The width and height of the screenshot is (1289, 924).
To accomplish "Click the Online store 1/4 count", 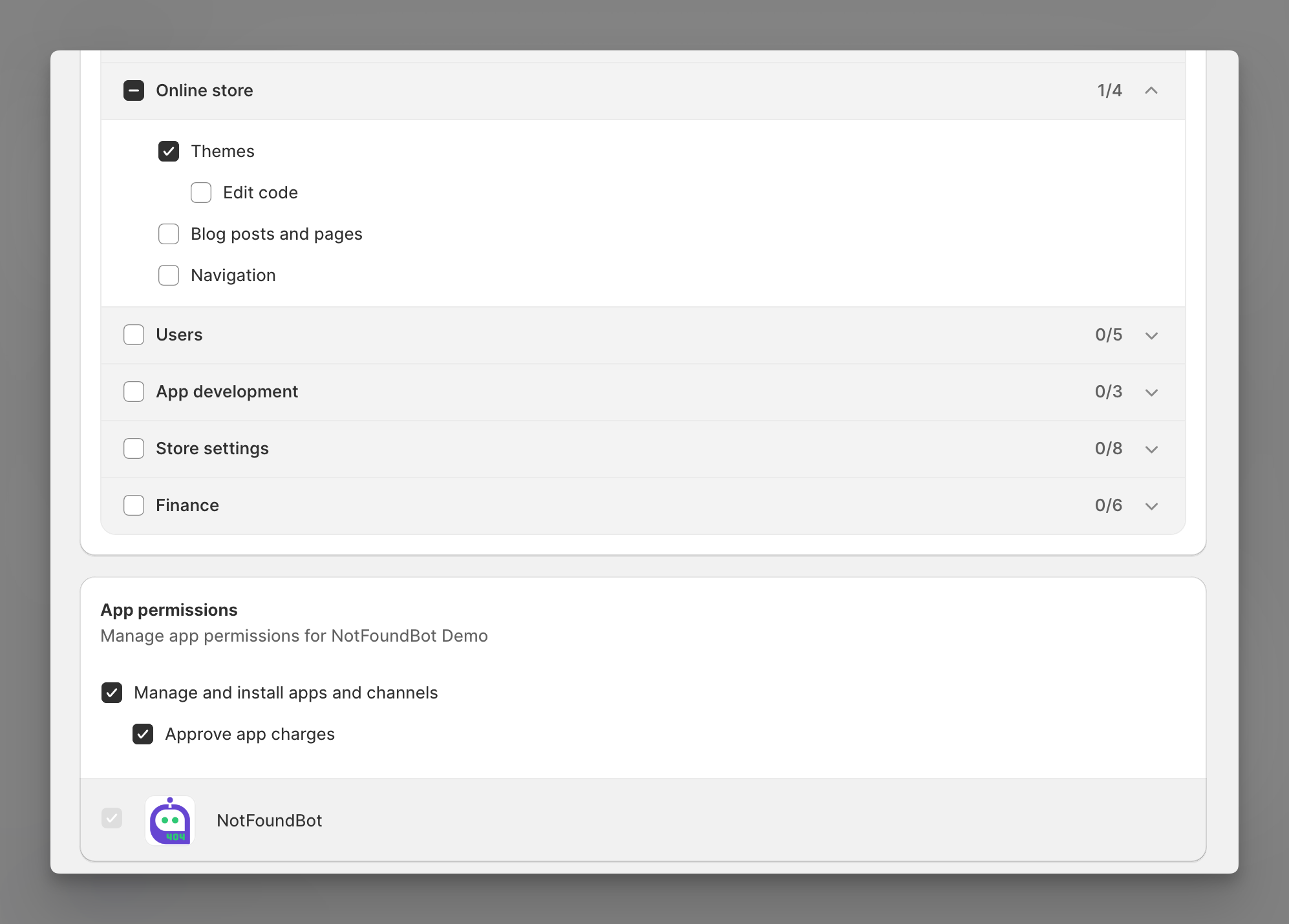I will pos(1109,90).
